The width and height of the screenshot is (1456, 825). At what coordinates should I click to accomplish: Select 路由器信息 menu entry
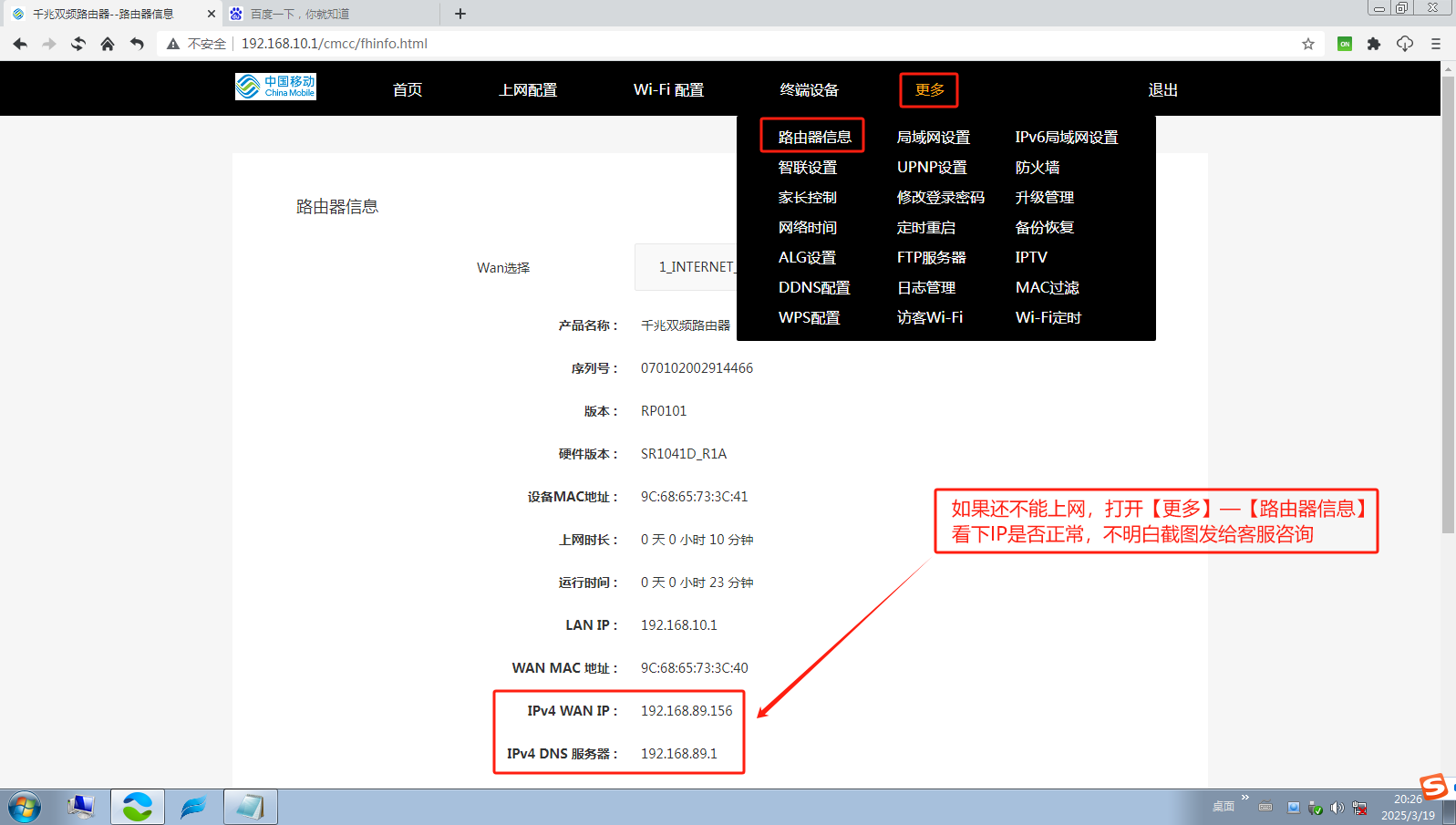814,137
